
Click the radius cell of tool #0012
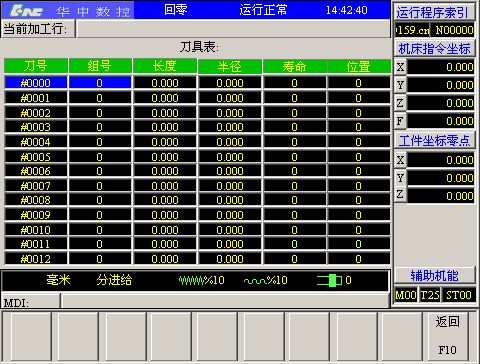[230, 259]
